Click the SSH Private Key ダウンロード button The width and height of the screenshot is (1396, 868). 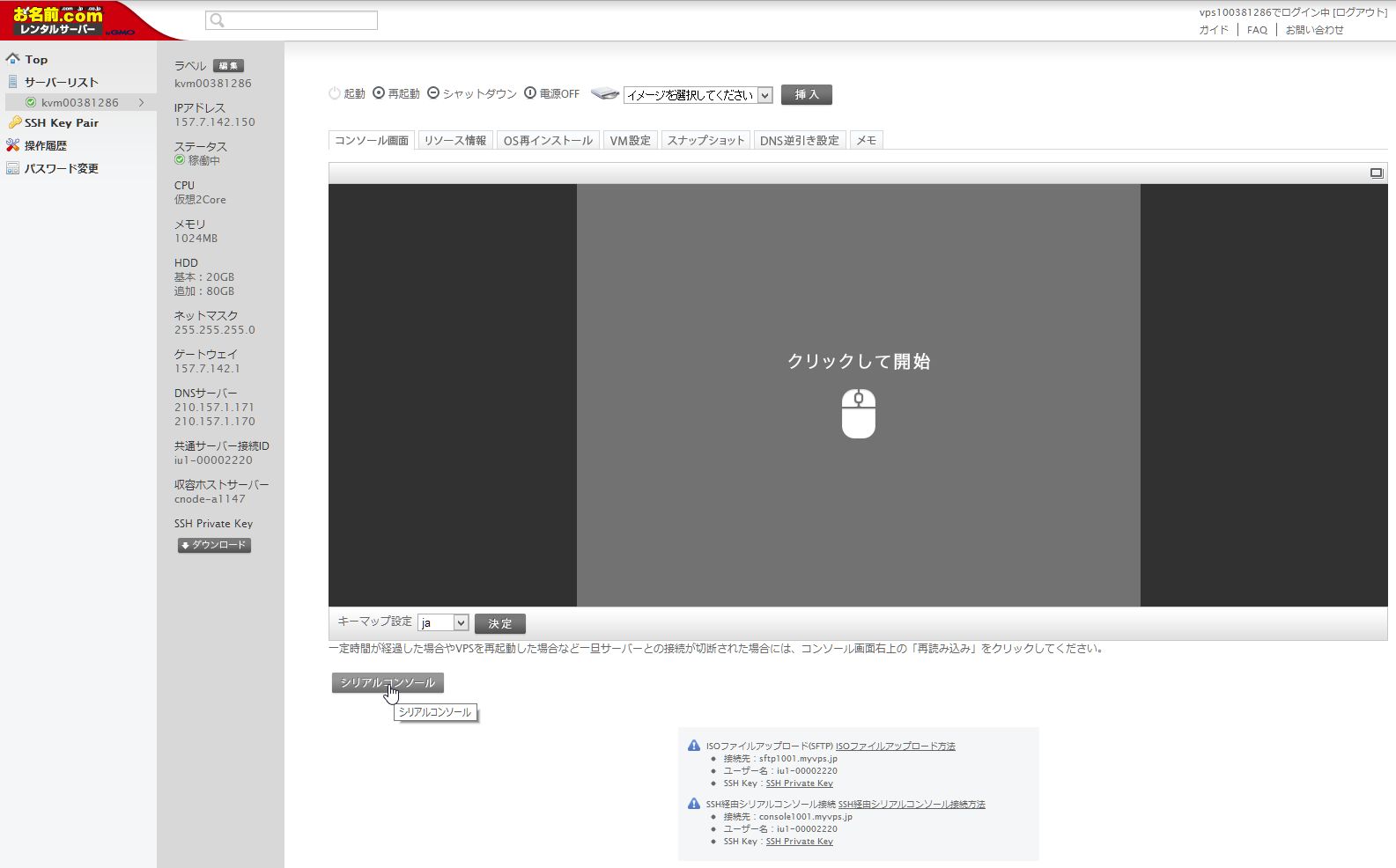tap(214, 546)
